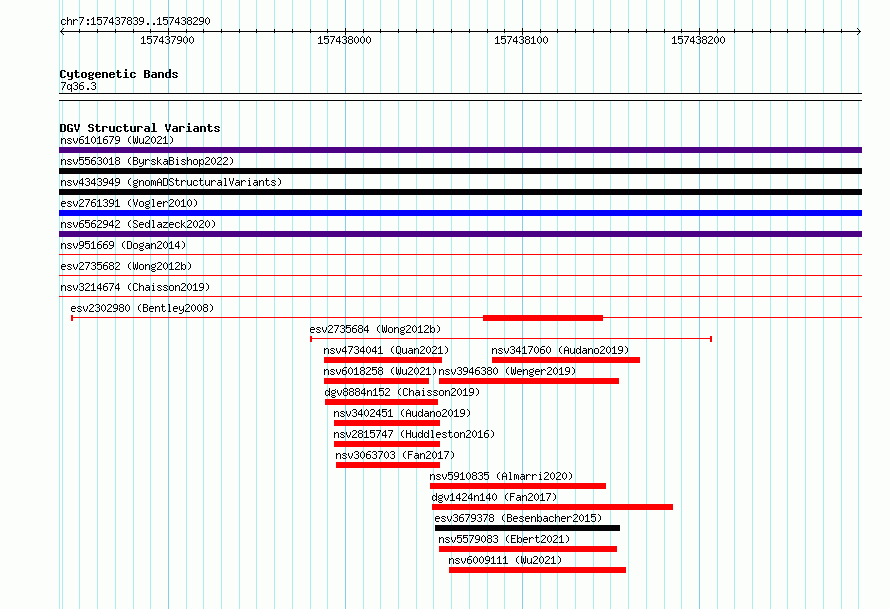Open nsv3946380 (Wenger2019) label
890x609 pixels.
[507, 371]
